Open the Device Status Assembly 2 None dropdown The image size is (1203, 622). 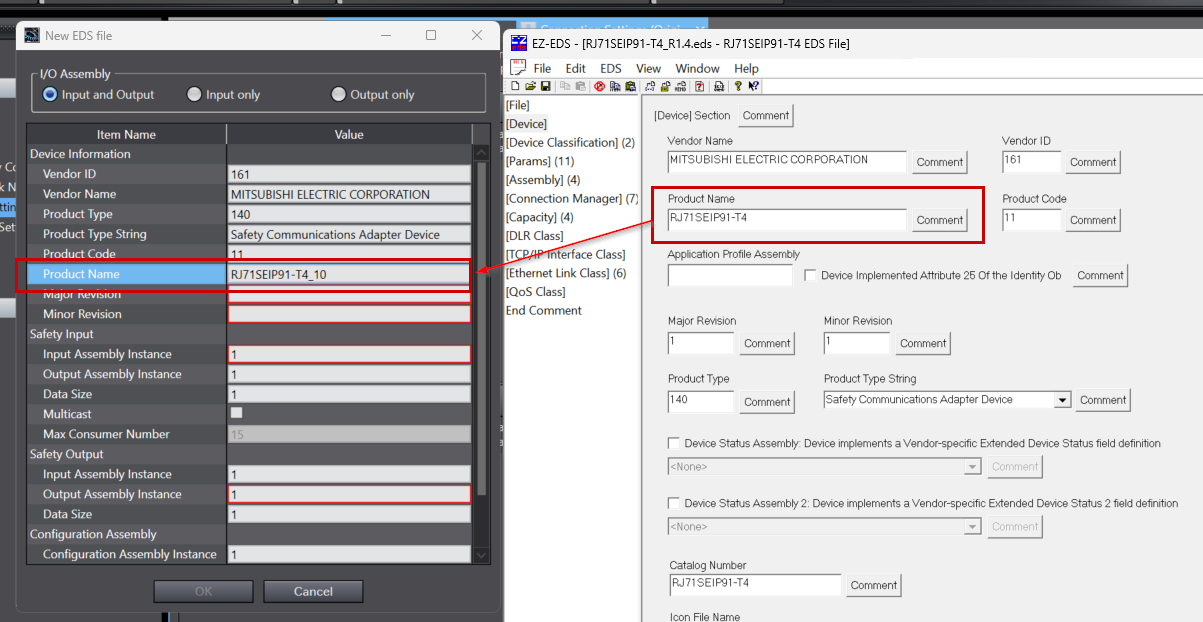[x=972, y=526]
